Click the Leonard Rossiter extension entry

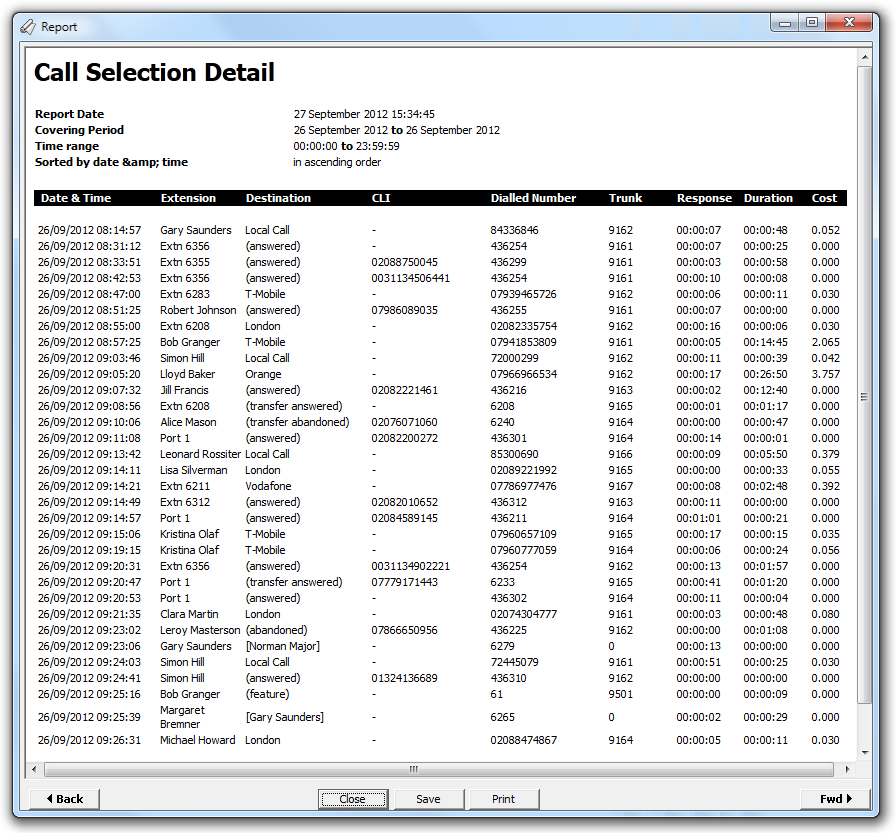coord(200,454)
